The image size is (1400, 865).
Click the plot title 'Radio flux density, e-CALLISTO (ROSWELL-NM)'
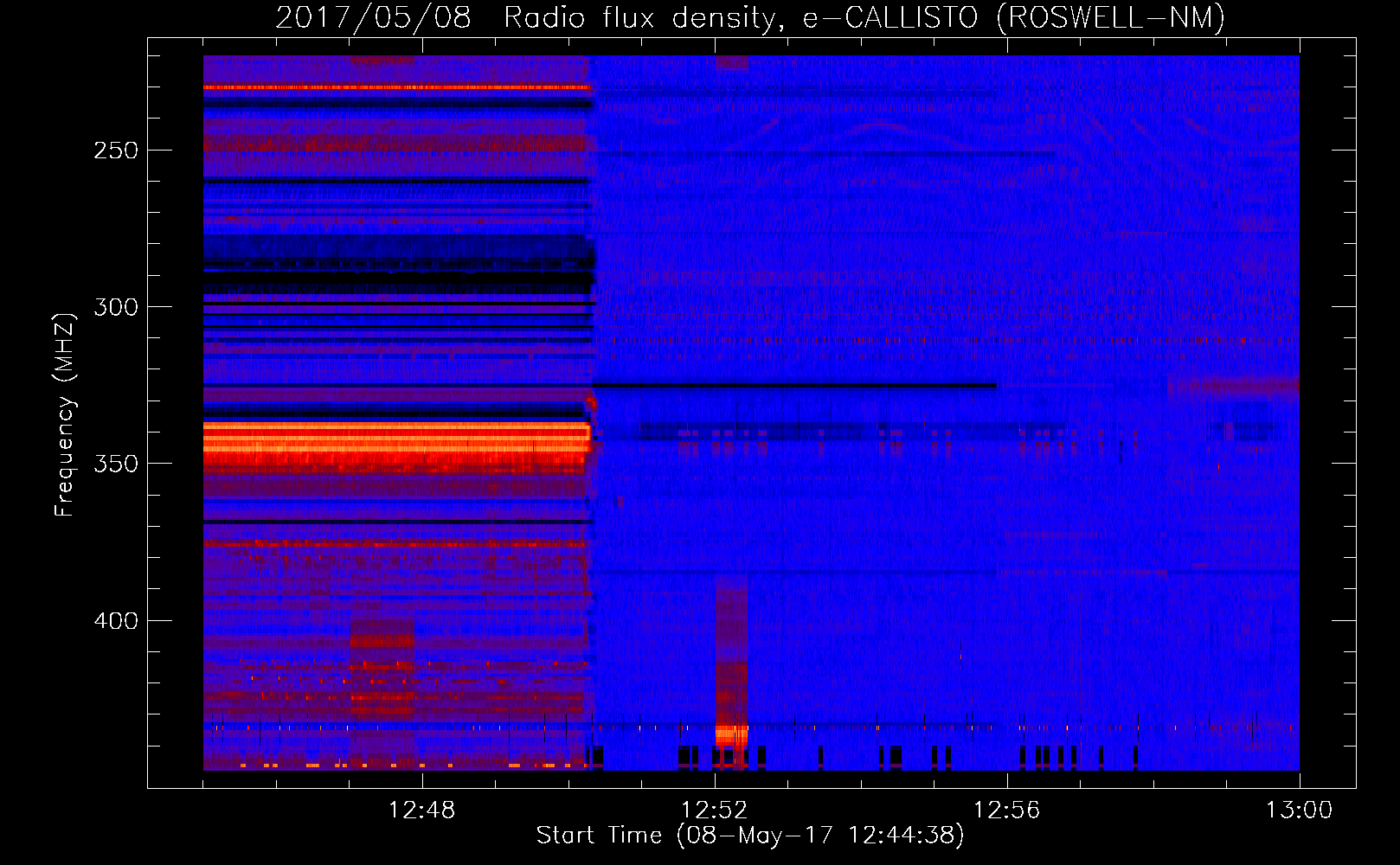click(x=864, y=17)
